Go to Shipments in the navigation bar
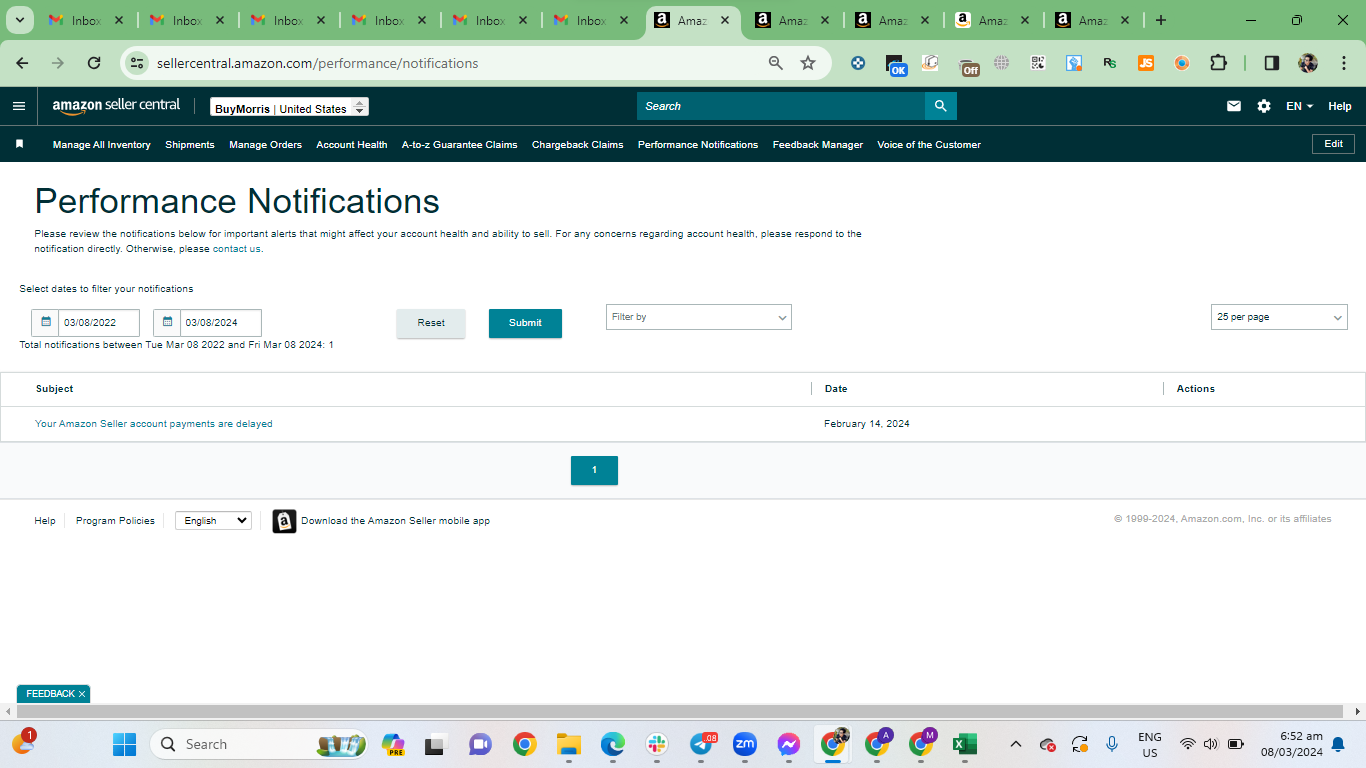Screen dimensions: 1366x768 coord(190,145)
